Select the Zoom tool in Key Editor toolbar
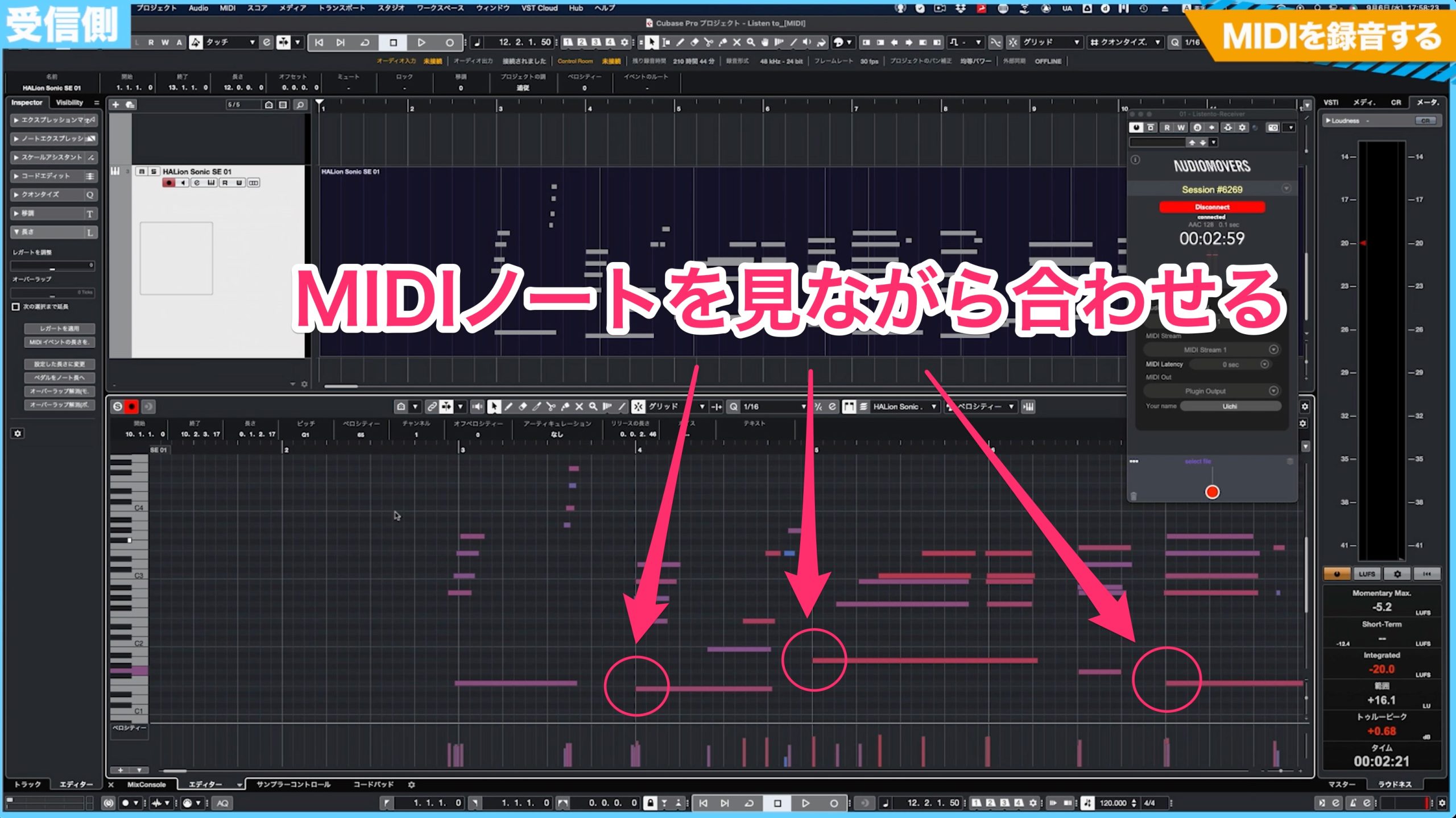 point(593,406)
